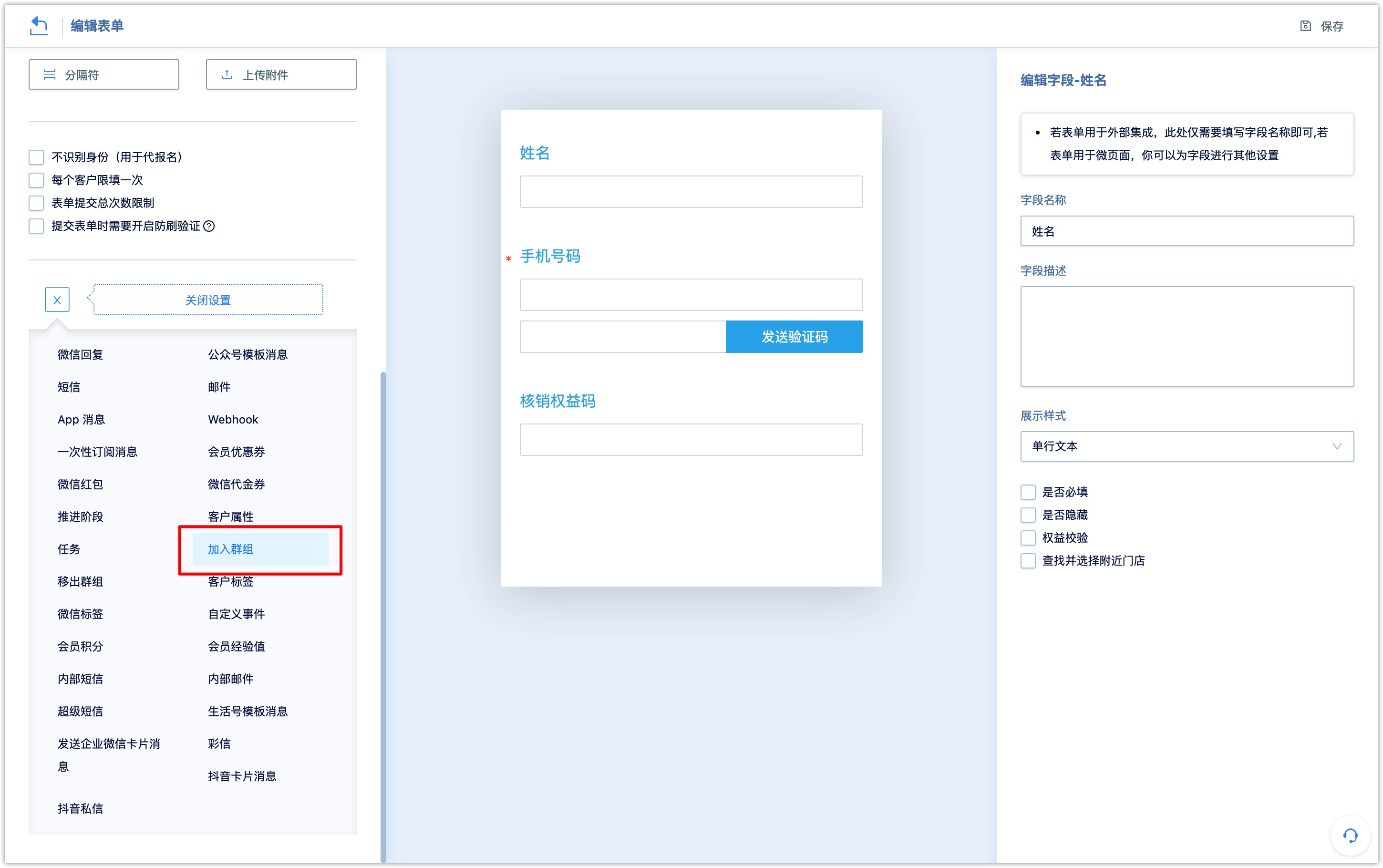Select App 消息 action
The height and width of the screenshot is (868, 1383).
[82, 420]
